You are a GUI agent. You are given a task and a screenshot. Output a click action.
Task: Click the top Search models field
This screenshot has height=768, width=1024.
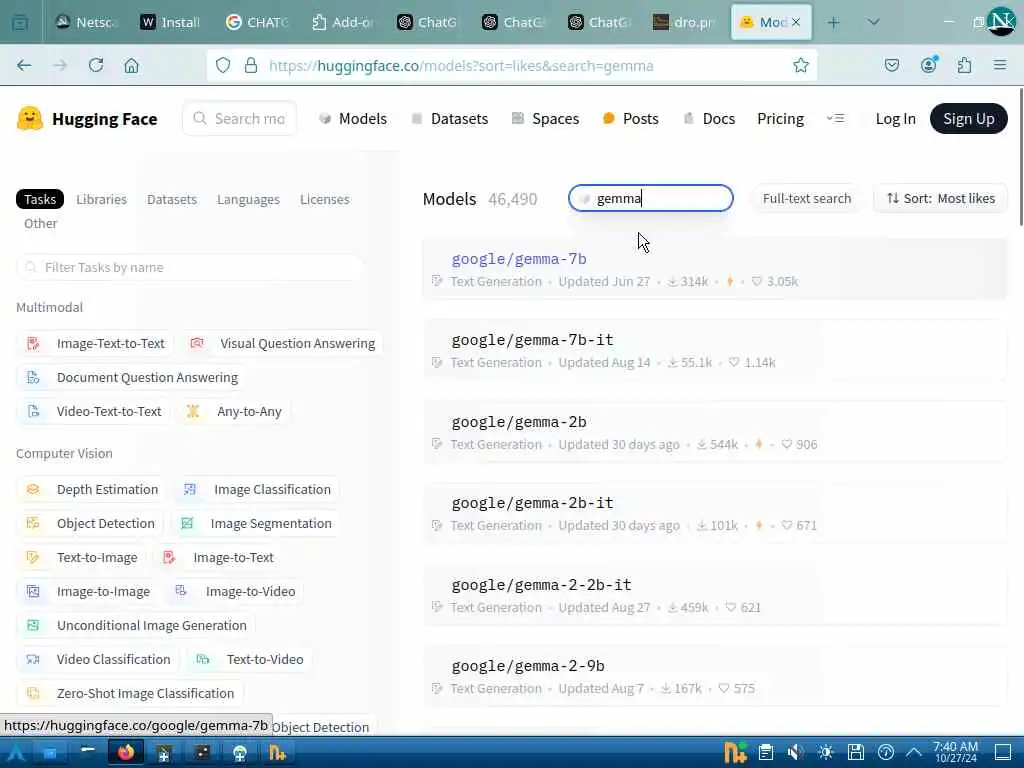point(239,119)
